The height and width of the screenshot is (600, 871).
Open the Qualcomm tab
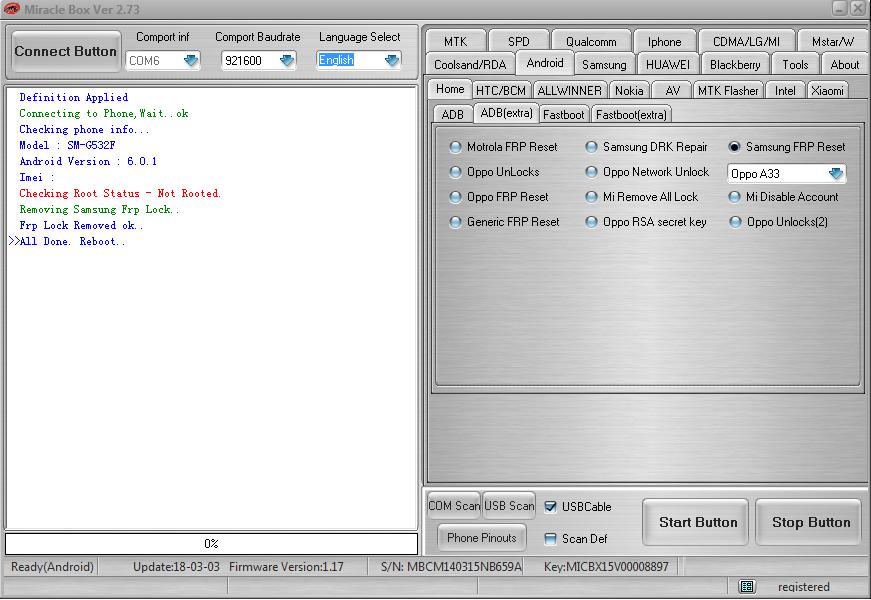coord(591,42)
